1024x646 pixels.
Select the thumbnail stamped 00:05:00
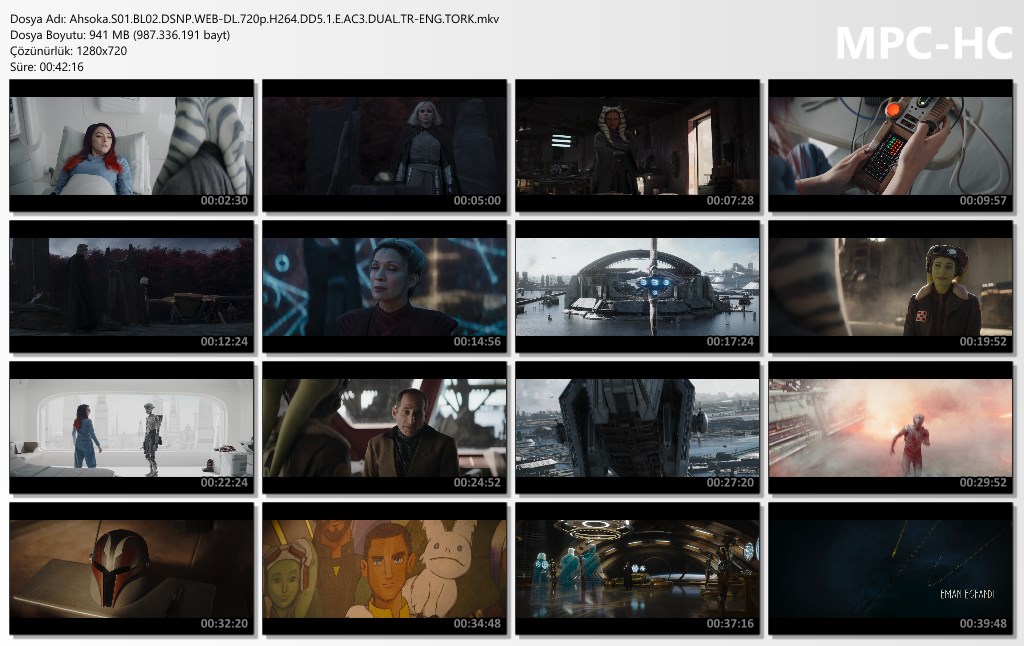pos(385,146)
